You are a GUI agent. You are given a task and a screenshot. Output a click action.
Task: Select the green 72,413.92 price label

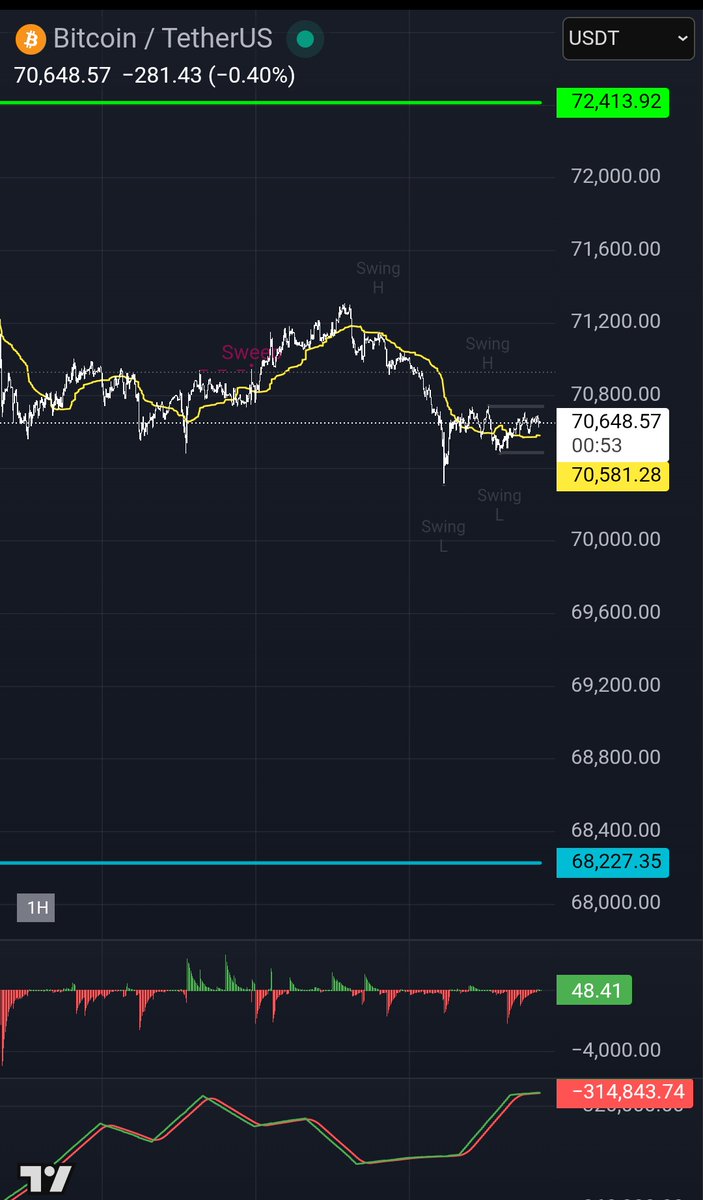[613, 101]
